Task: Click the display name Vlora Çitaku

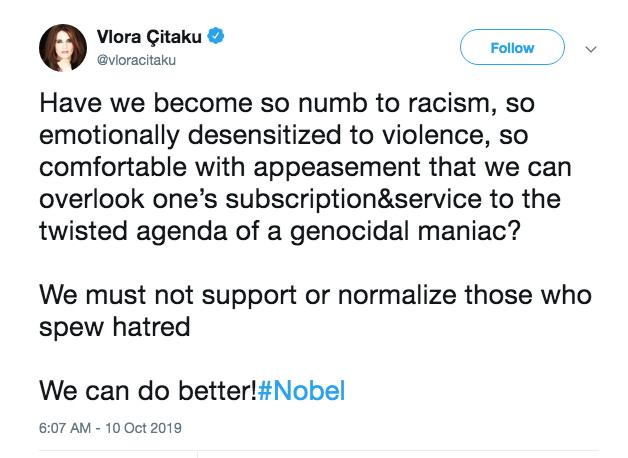Action: tap(150, 38)
